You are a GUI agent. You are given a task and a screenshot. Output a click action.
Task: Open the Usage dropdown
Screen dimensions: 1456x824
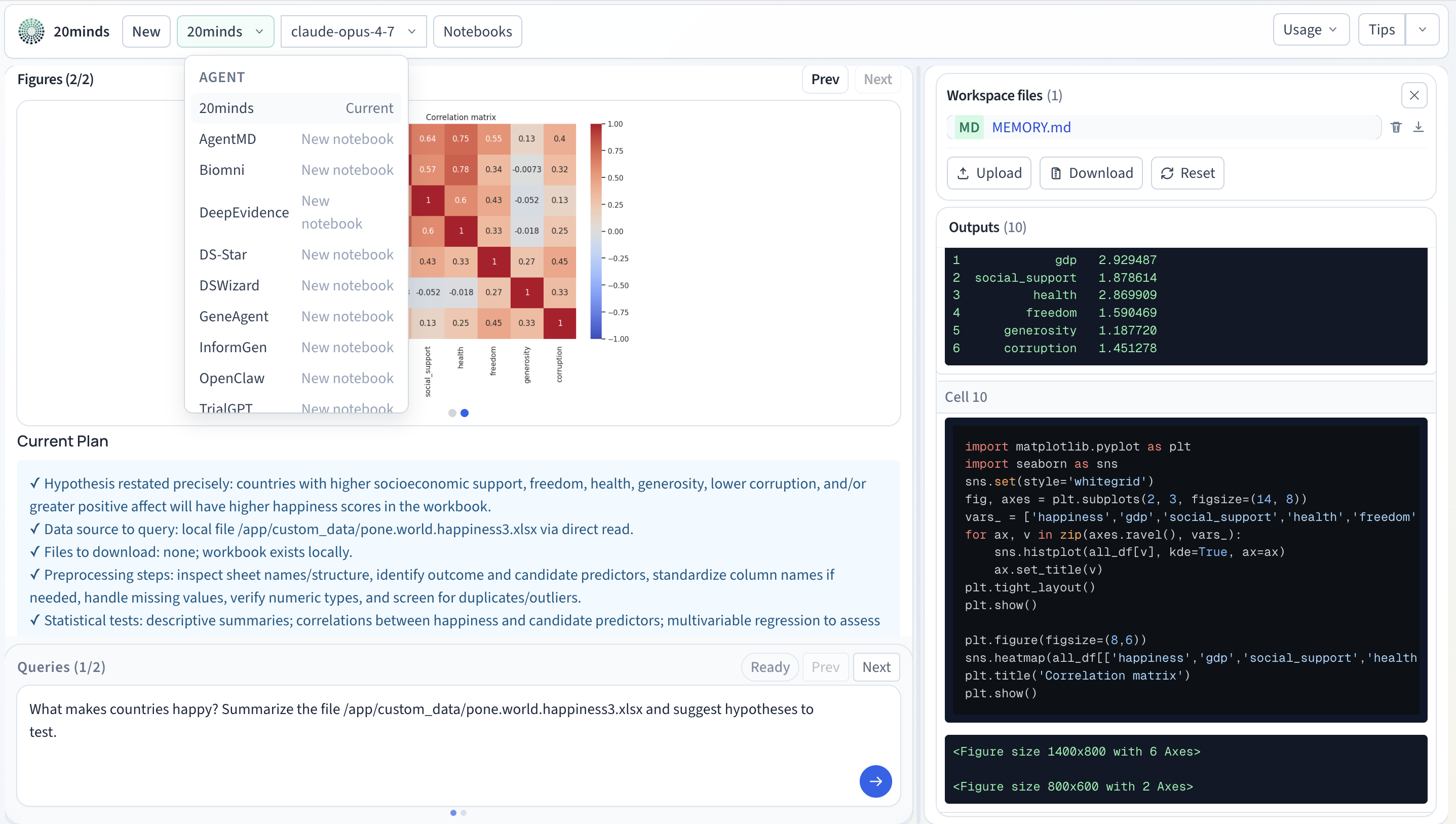click(1311, 29)
